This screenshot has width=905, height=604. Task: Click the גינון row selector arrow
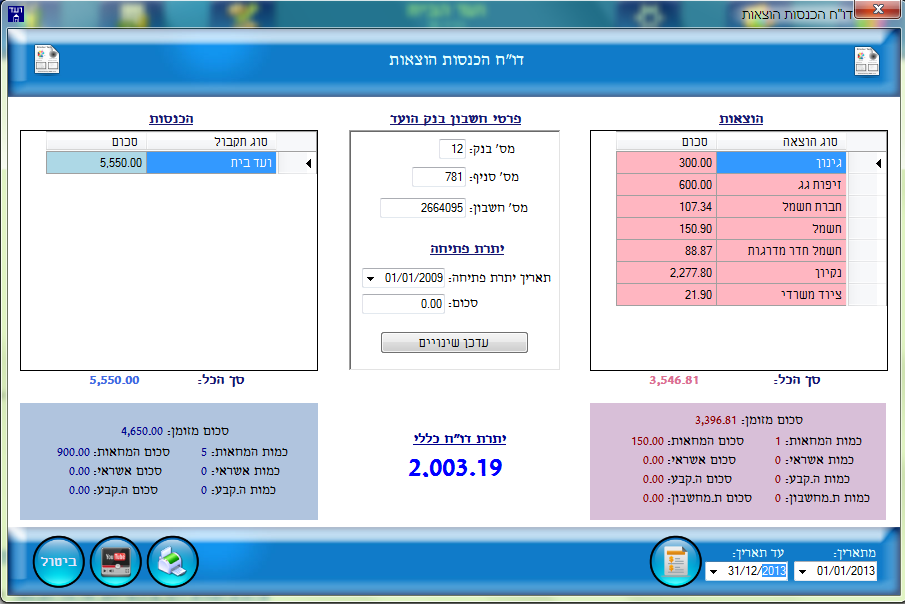pyautogui.click(x=878, y=163)
